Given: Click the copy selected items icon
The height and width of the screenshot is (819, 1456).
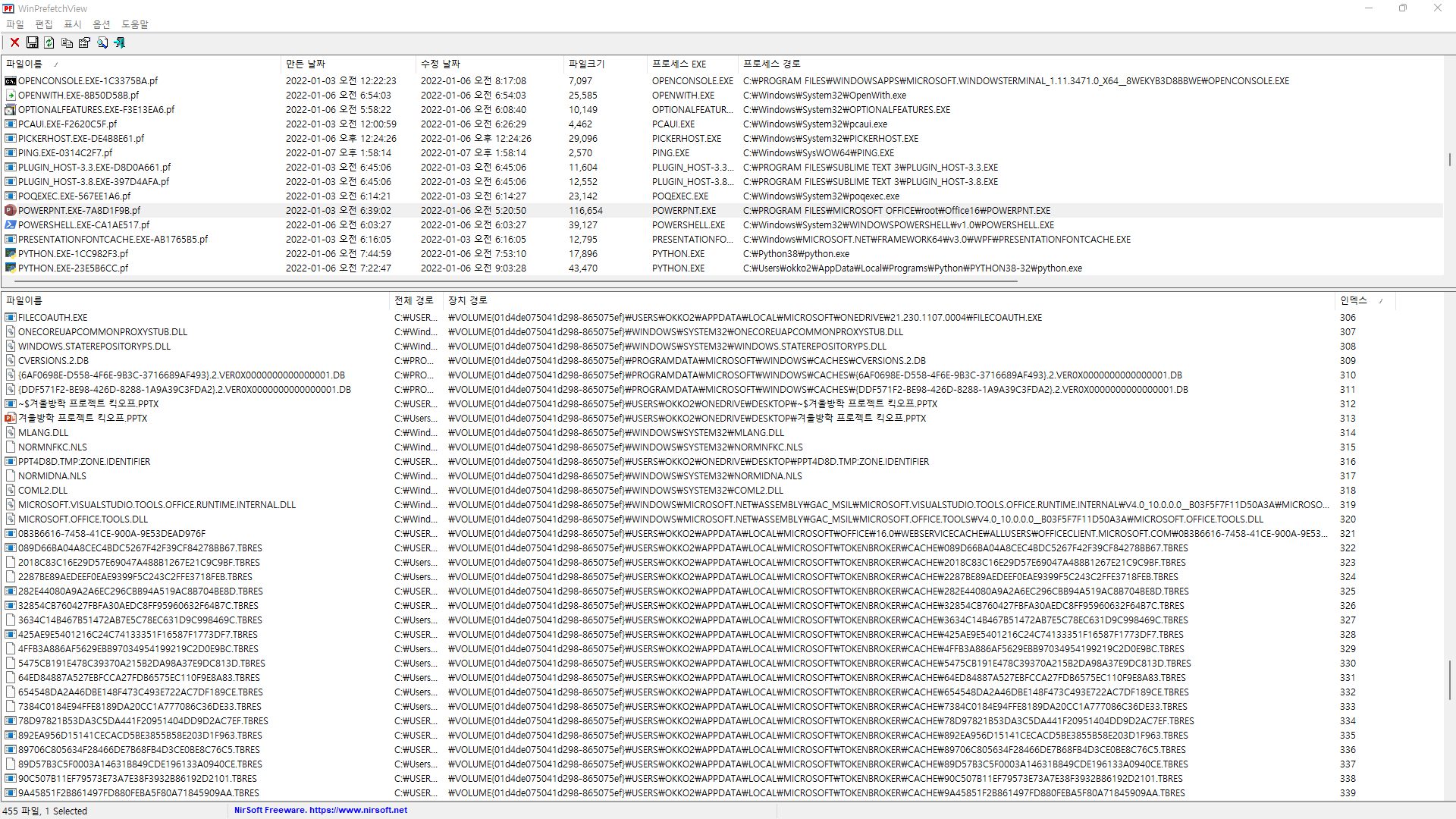Looking at the screenshot, I should point(67,43).
